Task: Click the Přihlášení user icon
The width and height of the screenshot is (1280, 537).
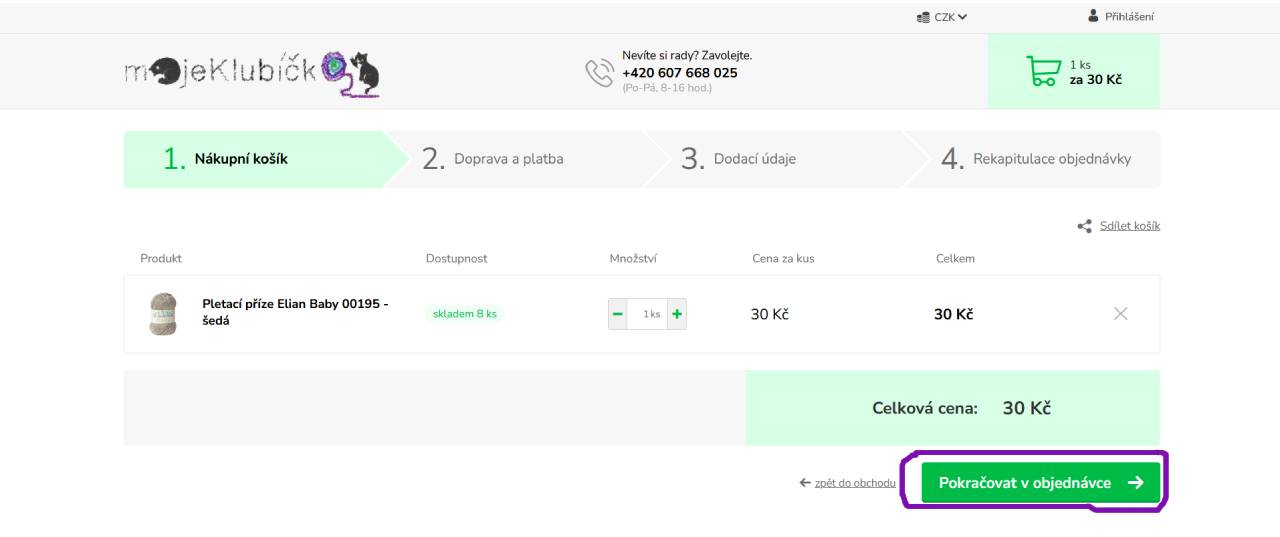Action: click(x=1093, y=16)
